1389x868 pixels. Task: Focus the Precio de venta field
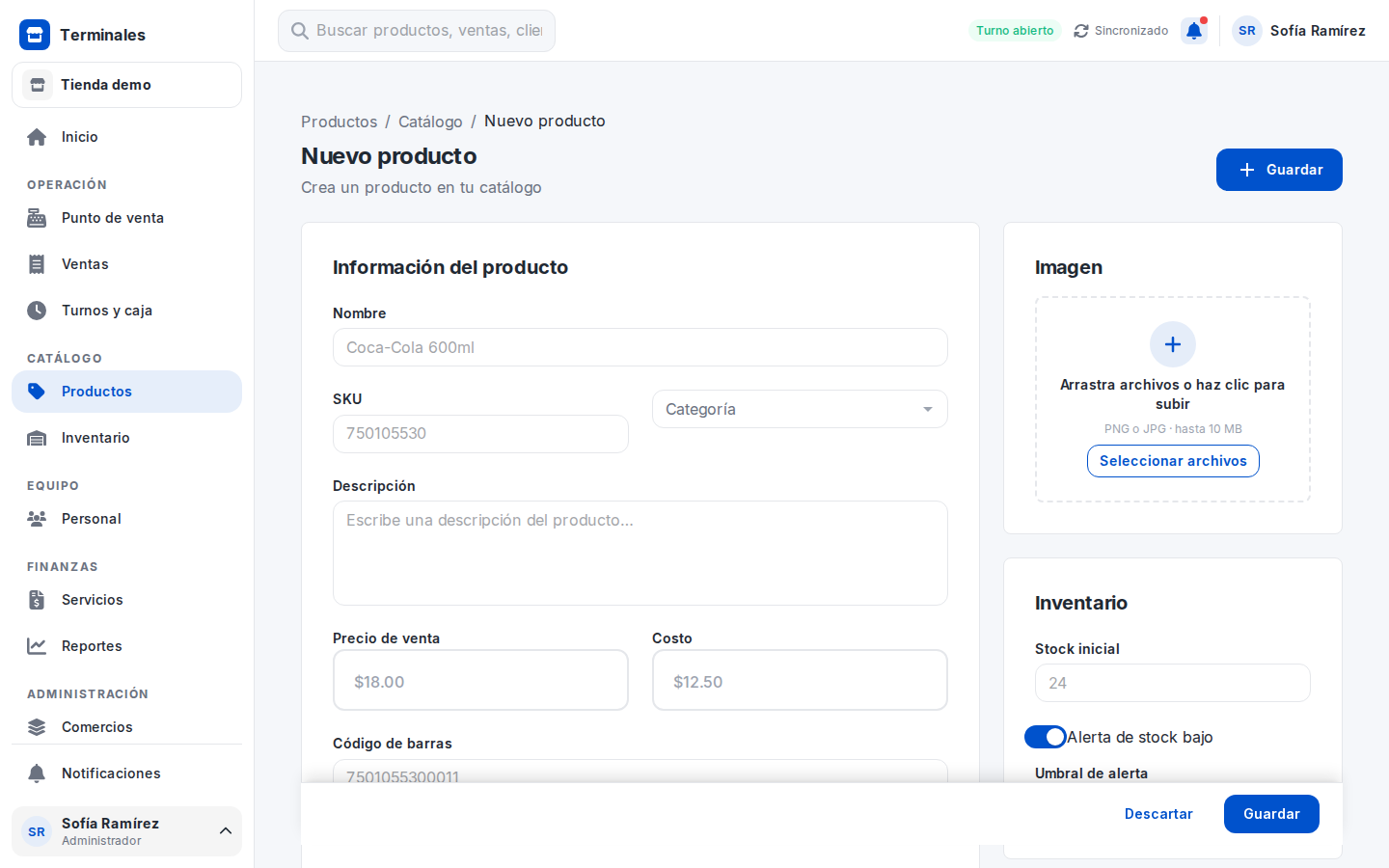[x=480, y=680]
